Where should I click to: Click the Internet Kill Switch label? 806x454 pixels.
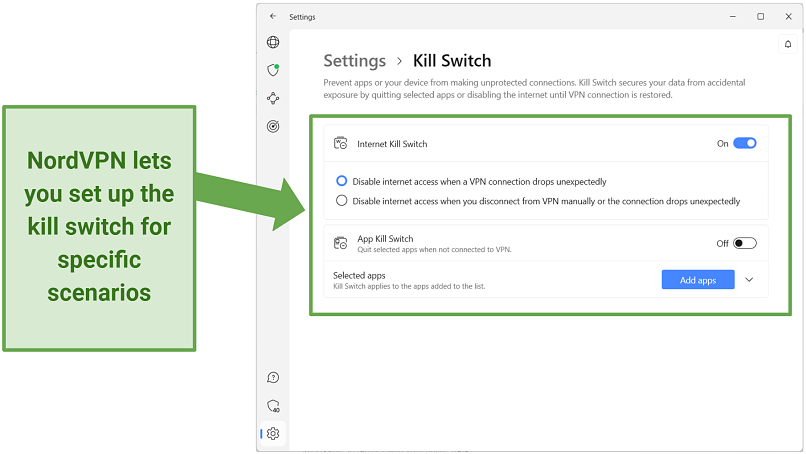point(392,144)
